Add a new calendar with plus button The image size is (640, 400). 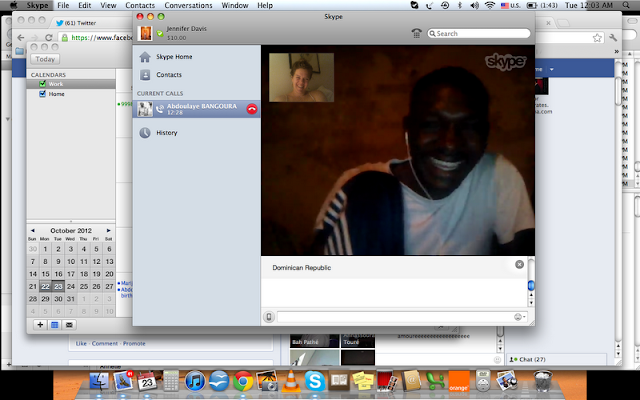[40, 325]
